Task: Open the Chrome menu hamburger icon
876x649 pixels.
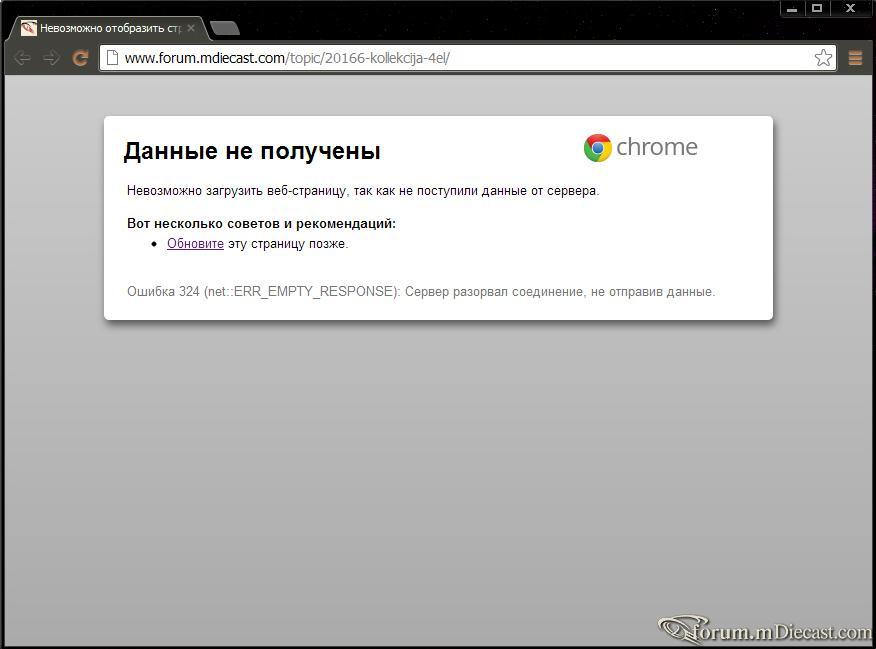Action: [855, 58]
